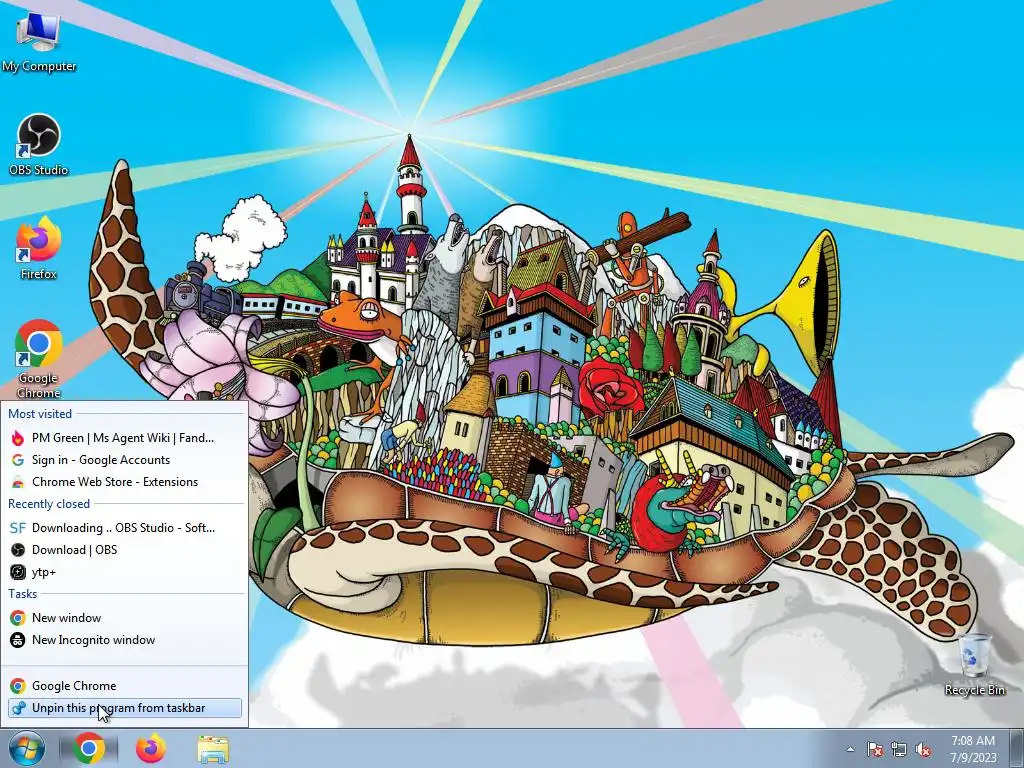Open Sign in - Google Accounts entry
Image resolution: width=1024 pixels, height=768 pixels.
pos(124,460)
